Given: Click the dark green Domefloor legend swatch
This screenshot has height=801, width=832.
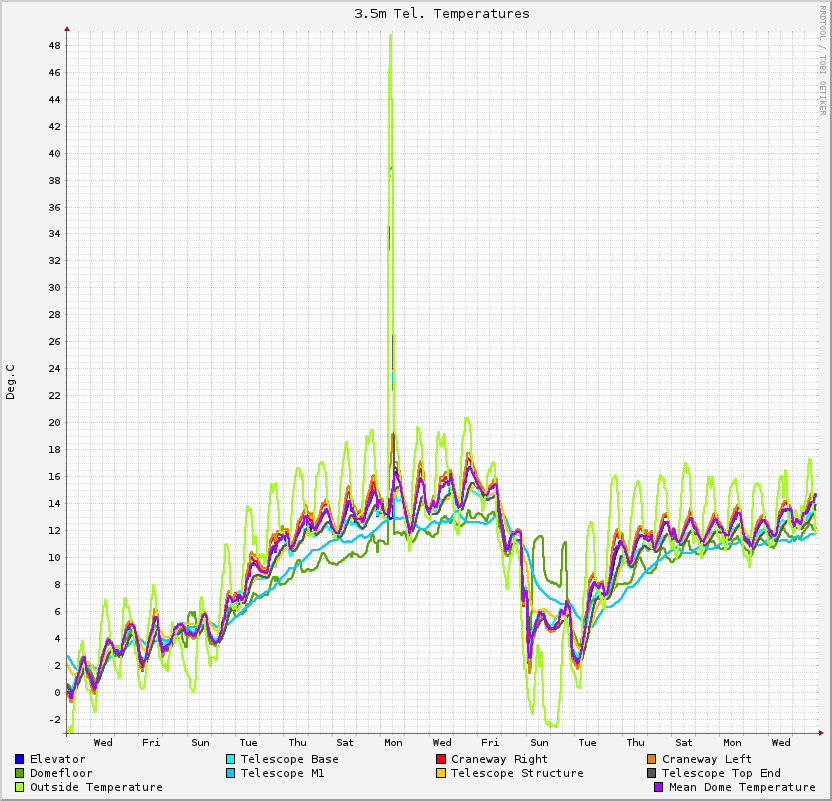Looking at the screenshot, I should pyautogui.click(x=20, y=773).
